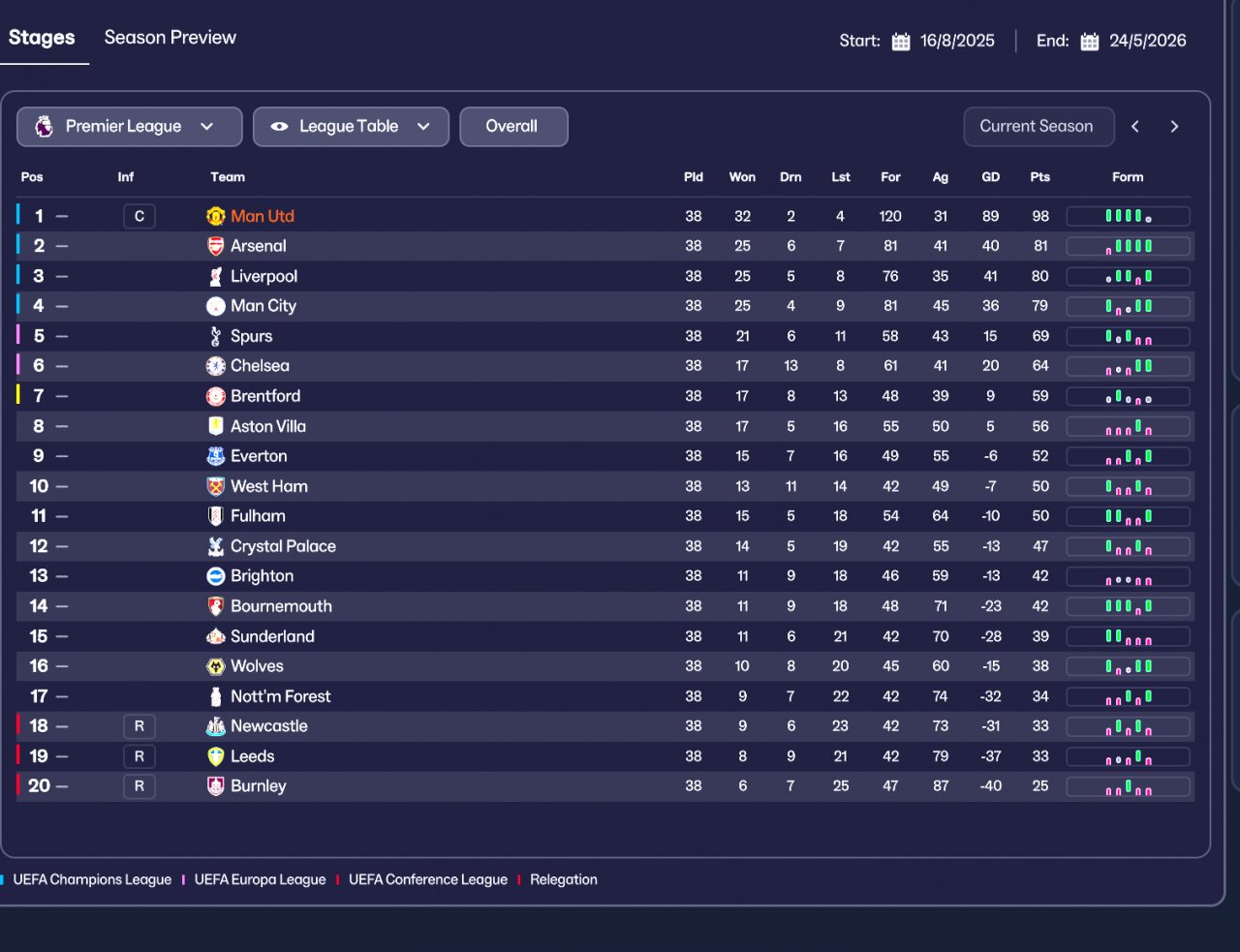This screenshot has width=1240, height=952.
Task: Switch to the Season Preview tab
Action: point(170,38)
